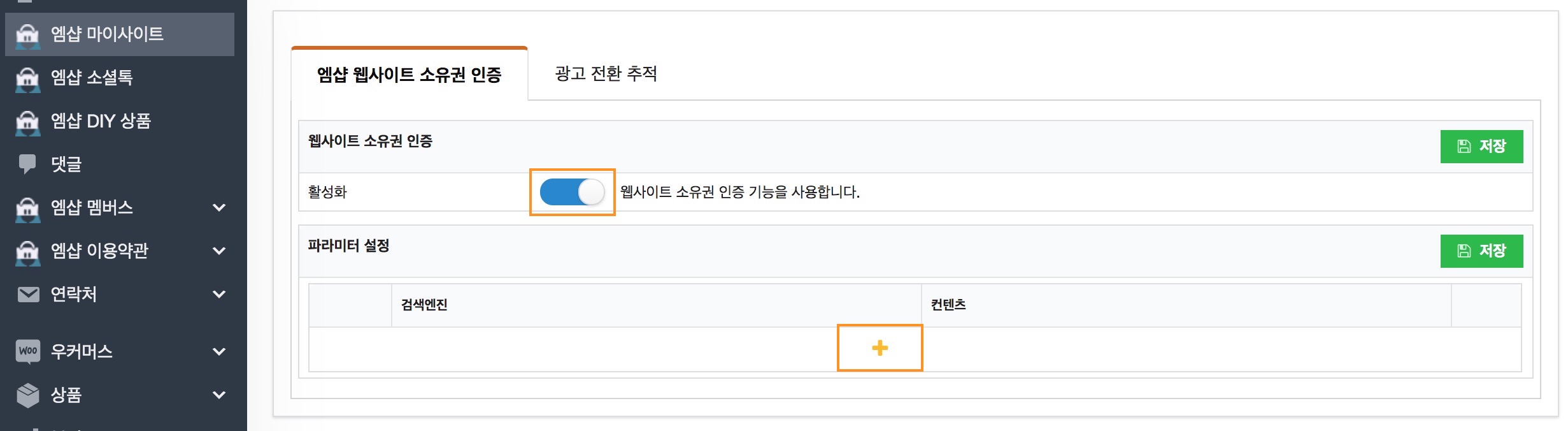
Task: Save the 파라미터 설정 section
Action: 1481,251
